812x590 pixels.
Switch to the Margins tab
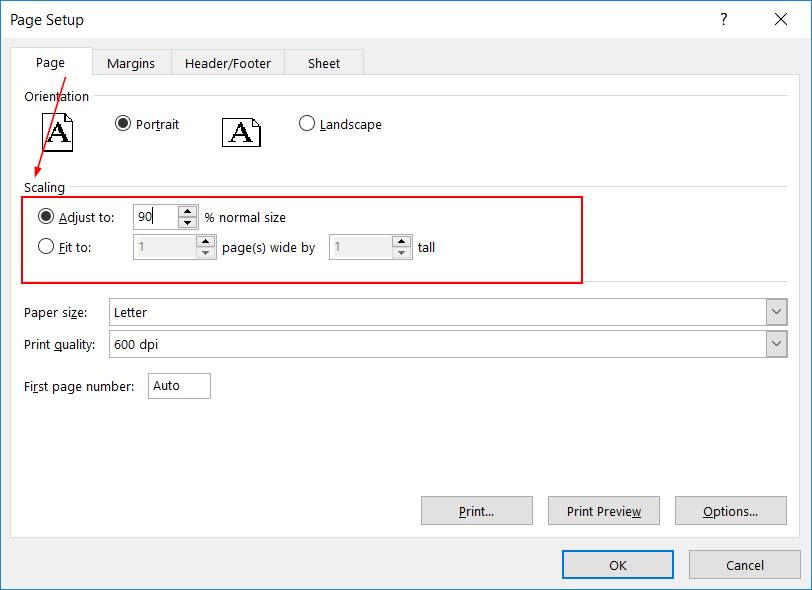coord(131,63)
